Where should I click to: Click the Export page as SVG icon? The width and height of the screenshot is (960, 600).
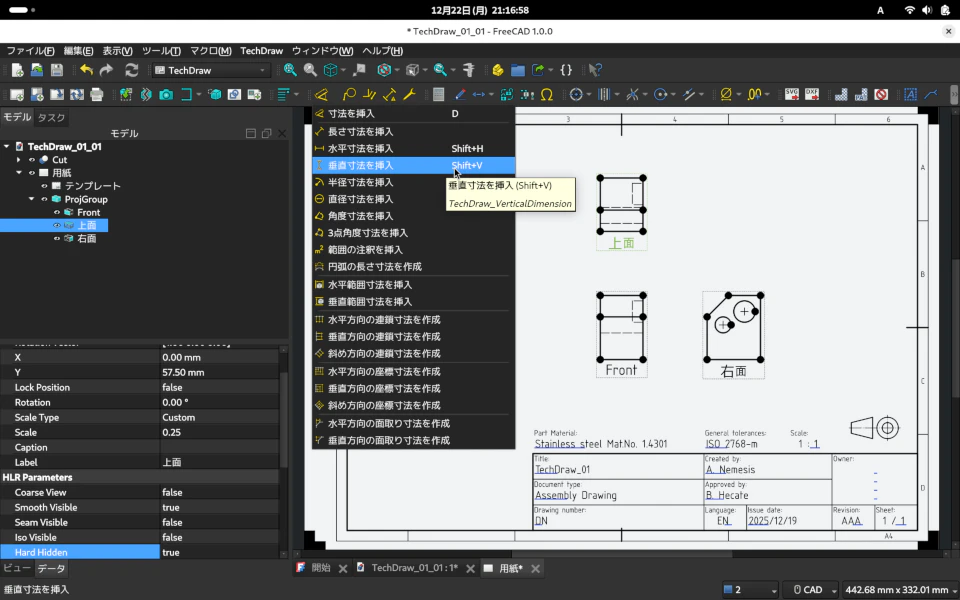(792, 94)
